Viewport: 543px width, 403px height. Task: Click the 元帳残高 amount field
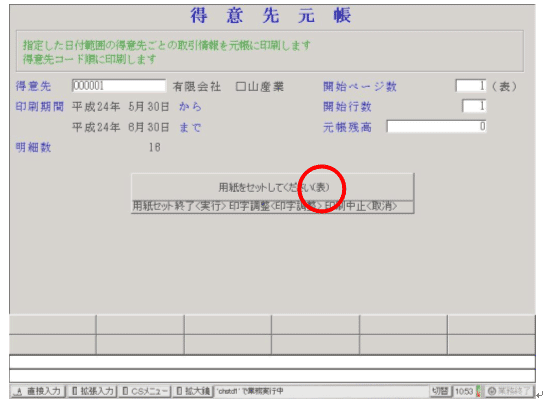tap(436, 126)
